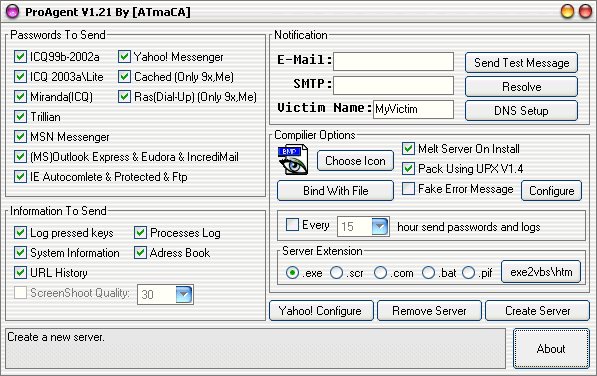This screenshot has width=597, height=376.
Task: Click the purple orb icon in title bar
Action: [x=13, y=12]
